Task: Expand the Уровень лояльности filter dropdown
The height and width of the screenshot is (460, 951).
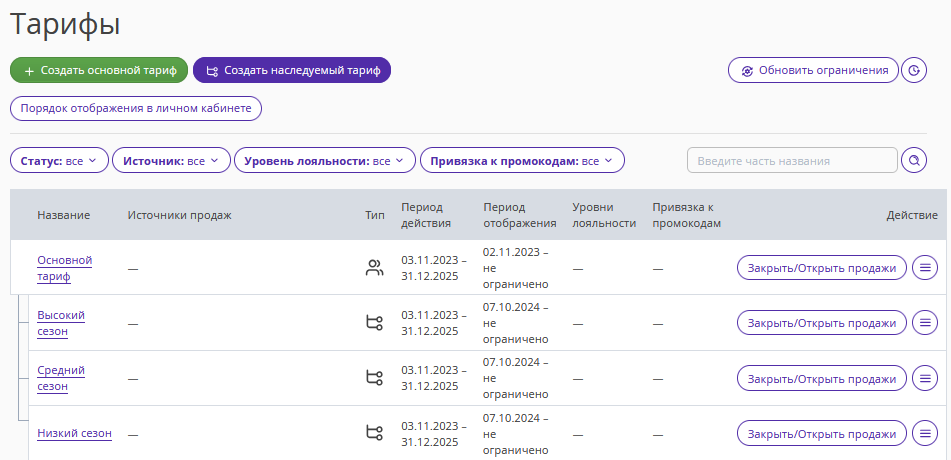Action: (325, 161)
